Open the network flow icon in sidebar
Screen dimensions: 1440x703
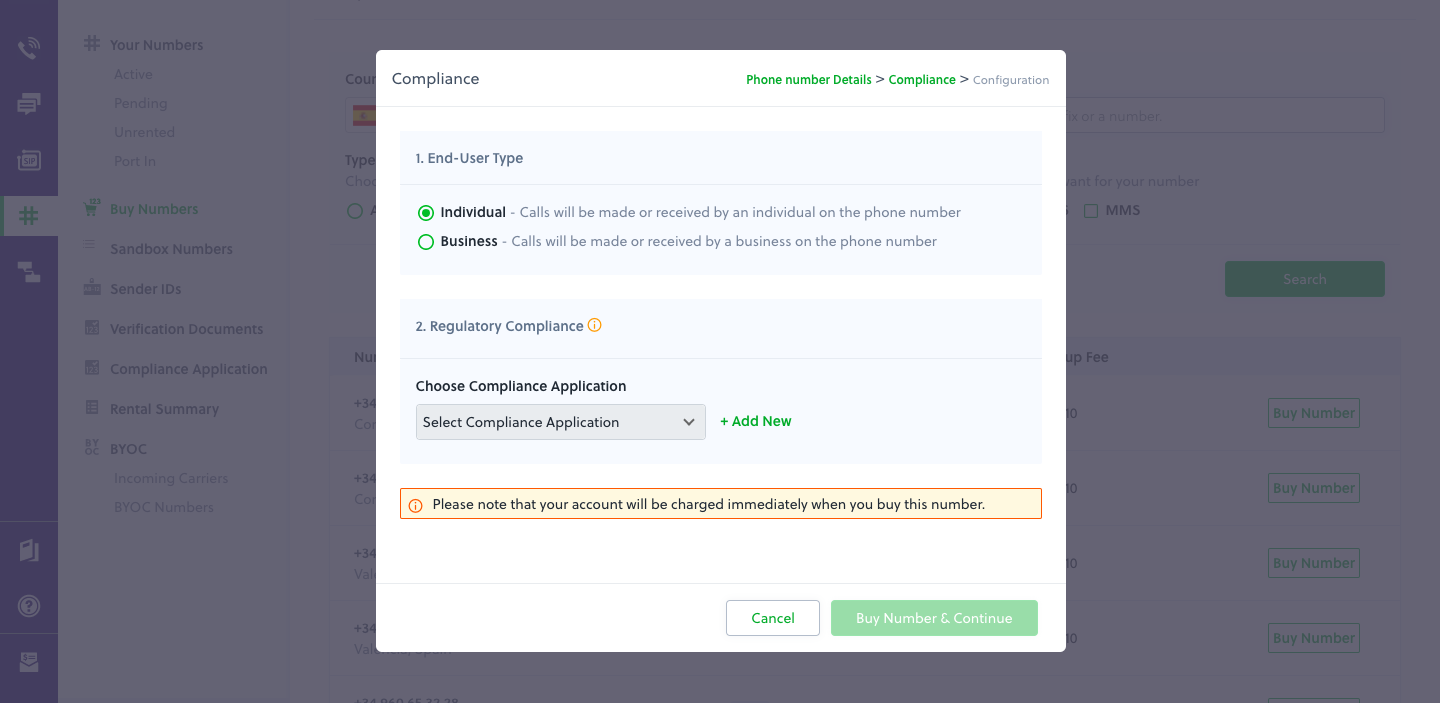28,271
